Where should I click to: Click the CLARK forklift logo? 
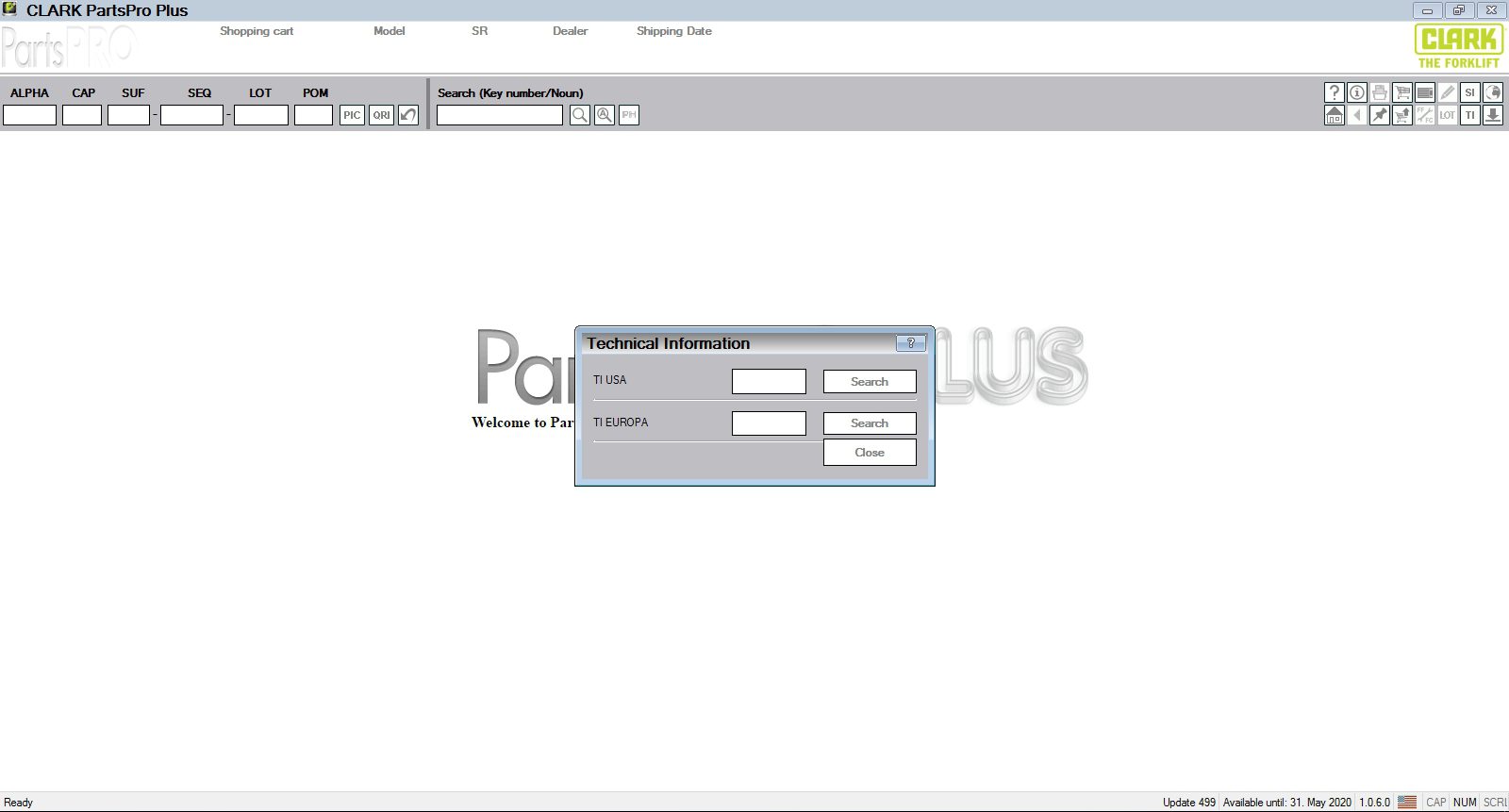[1459, 45]
